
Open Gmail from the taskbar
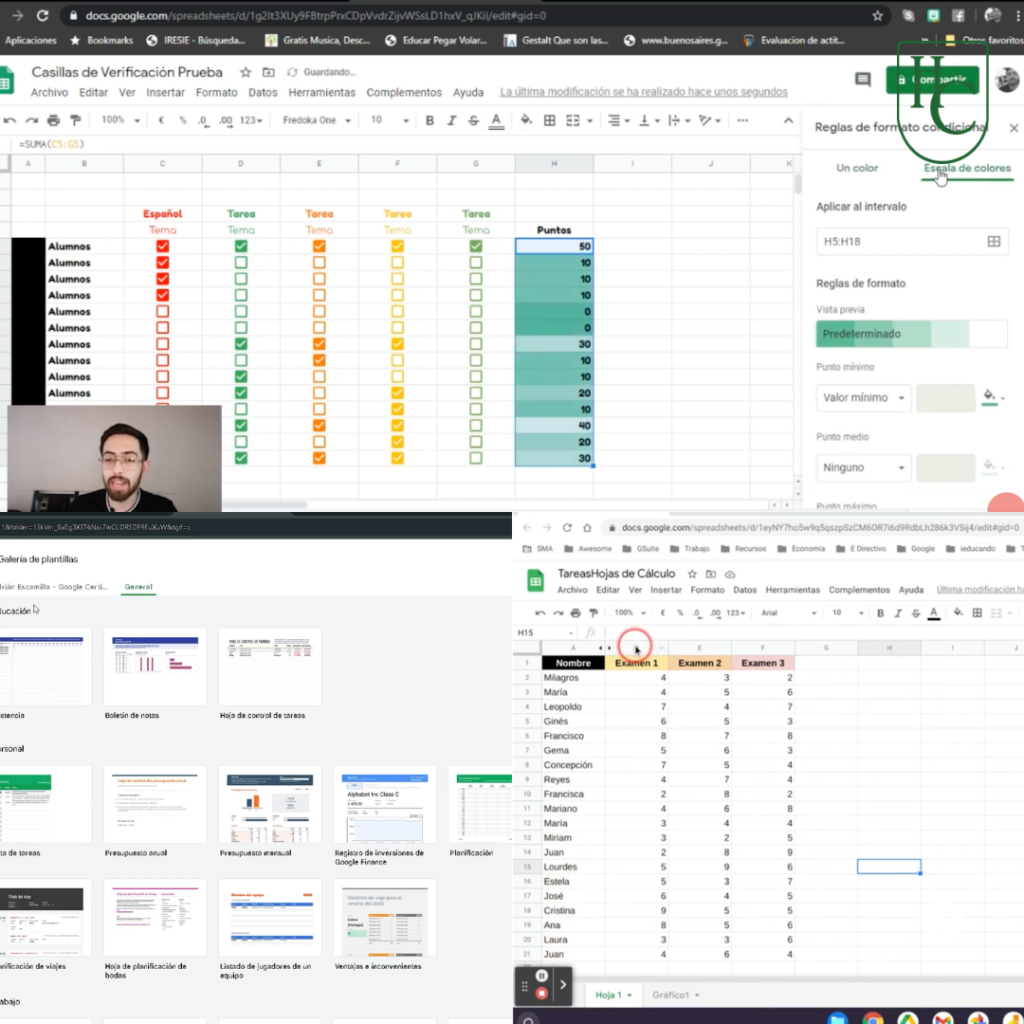point(941,1018)
